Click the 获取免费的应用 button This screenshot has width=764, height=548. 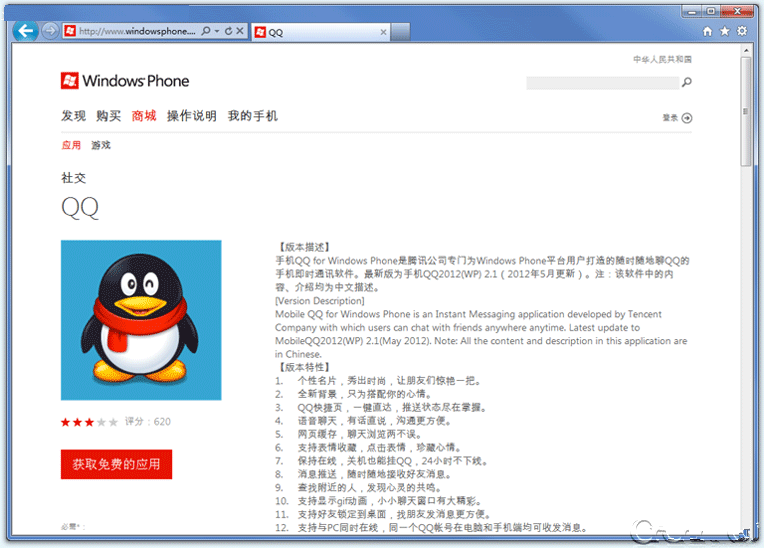(116, 464)
